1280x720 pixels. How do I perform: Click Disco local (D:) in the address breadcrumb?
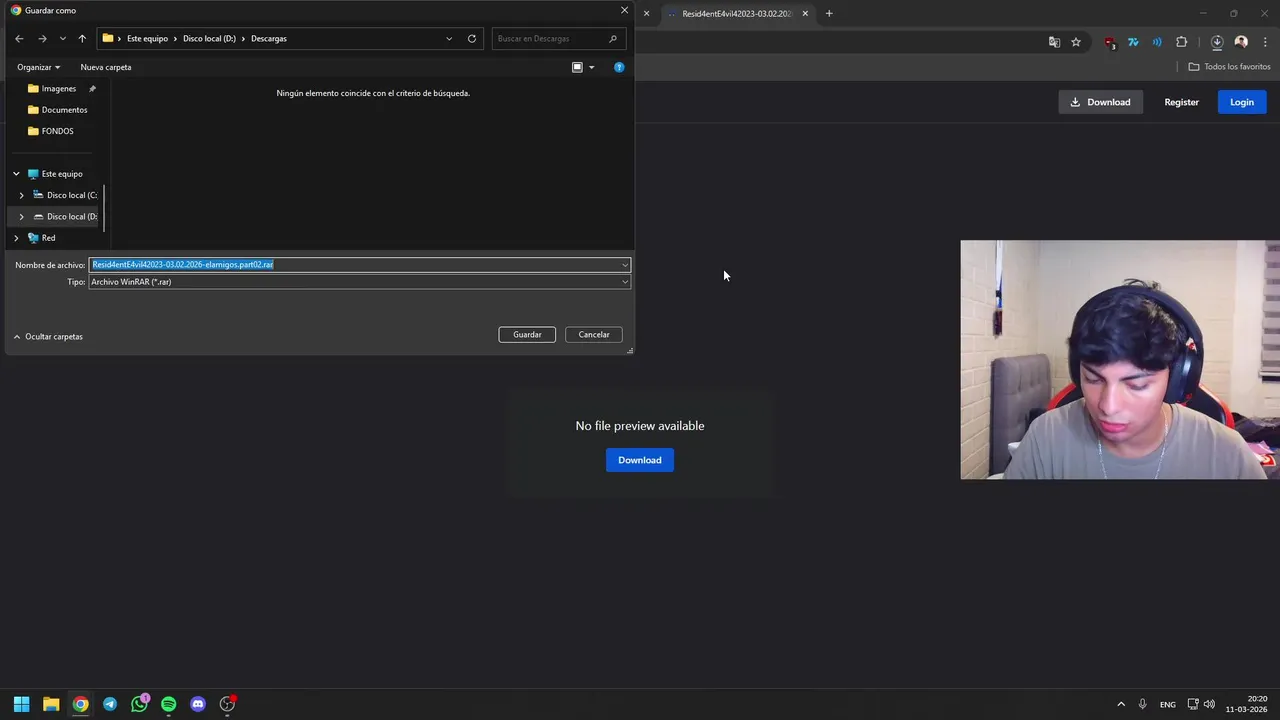coord(209,39)
